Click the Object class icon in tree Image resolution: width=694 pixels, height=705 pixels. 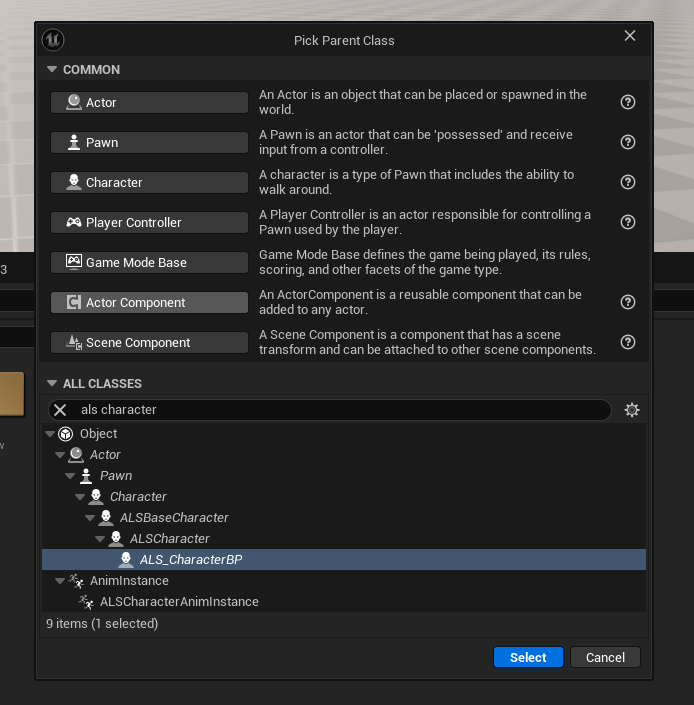[66, 434]
